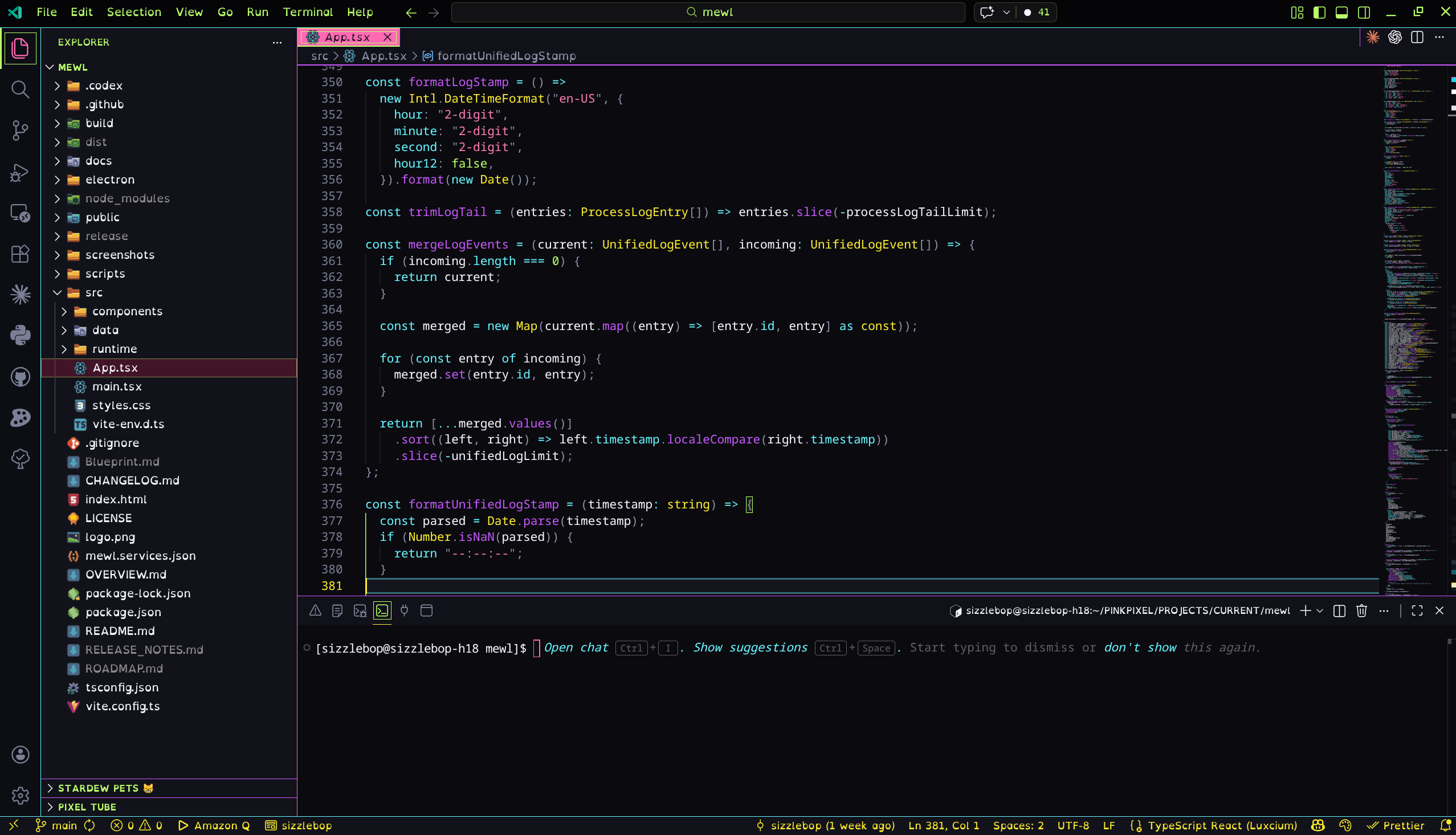Open the Search view in activity bar

click(x=20, y=89)
